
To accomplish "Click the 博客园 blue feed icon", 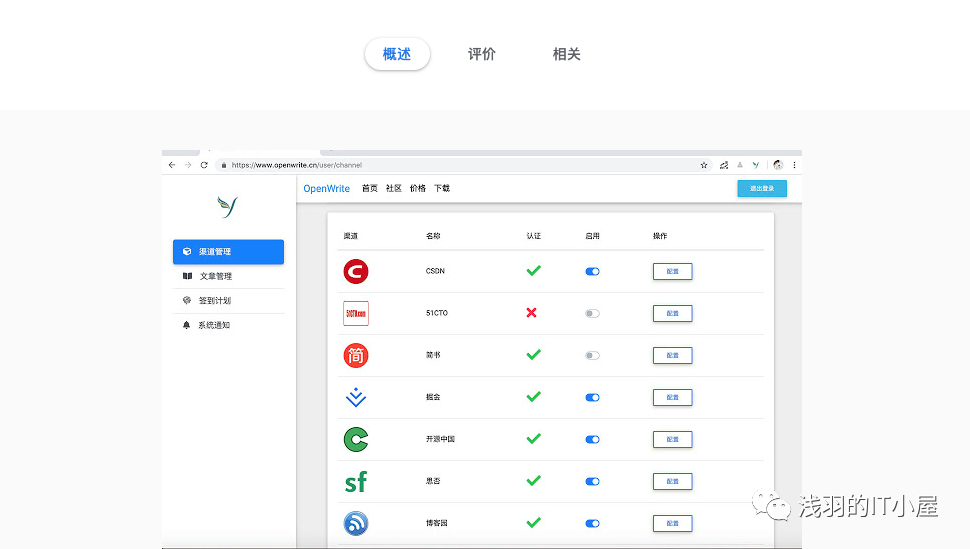I will point(355,523).
